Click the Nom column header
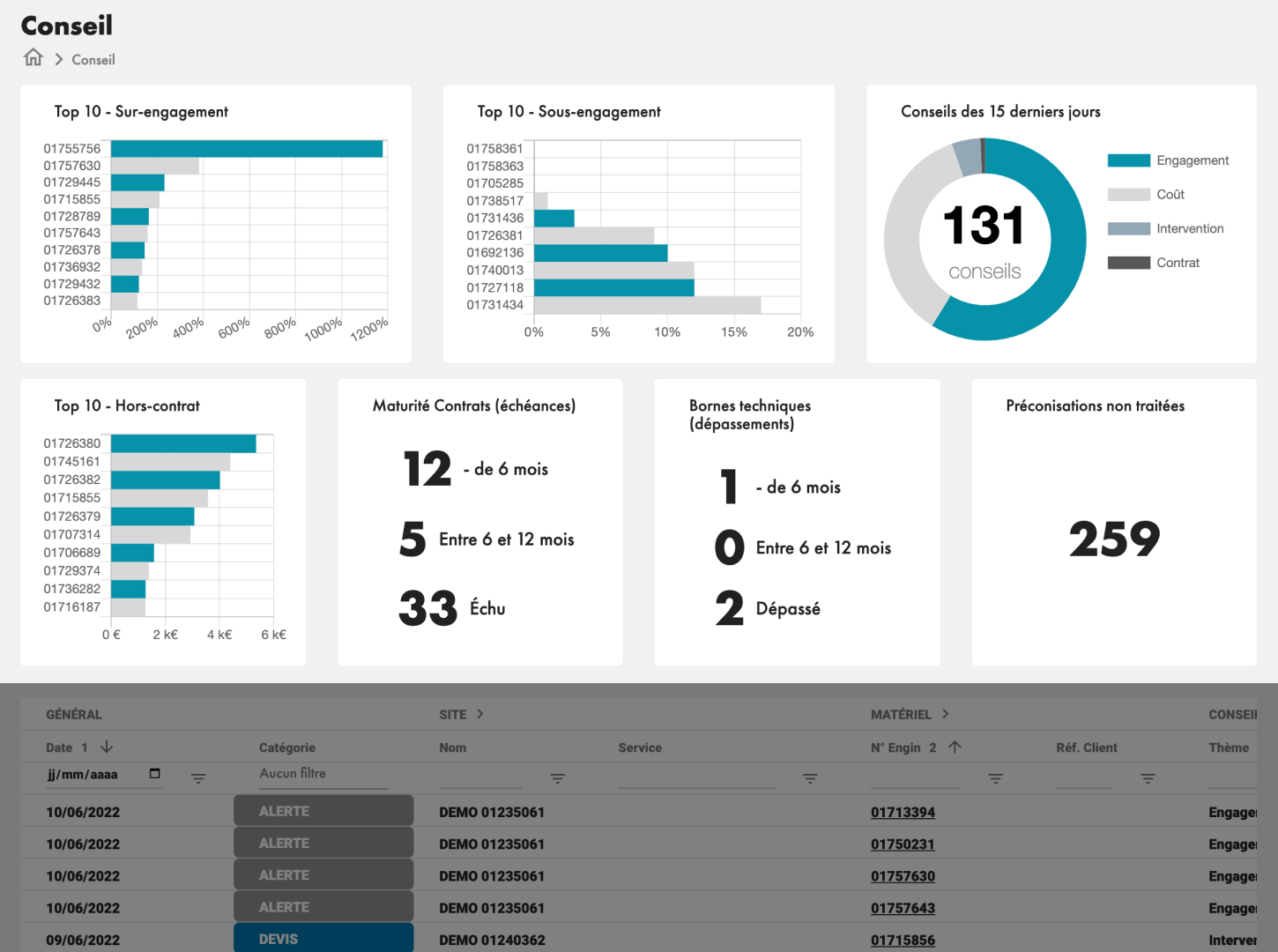Viewport: 1278px width, 952px height. click(x=453, y=747)
